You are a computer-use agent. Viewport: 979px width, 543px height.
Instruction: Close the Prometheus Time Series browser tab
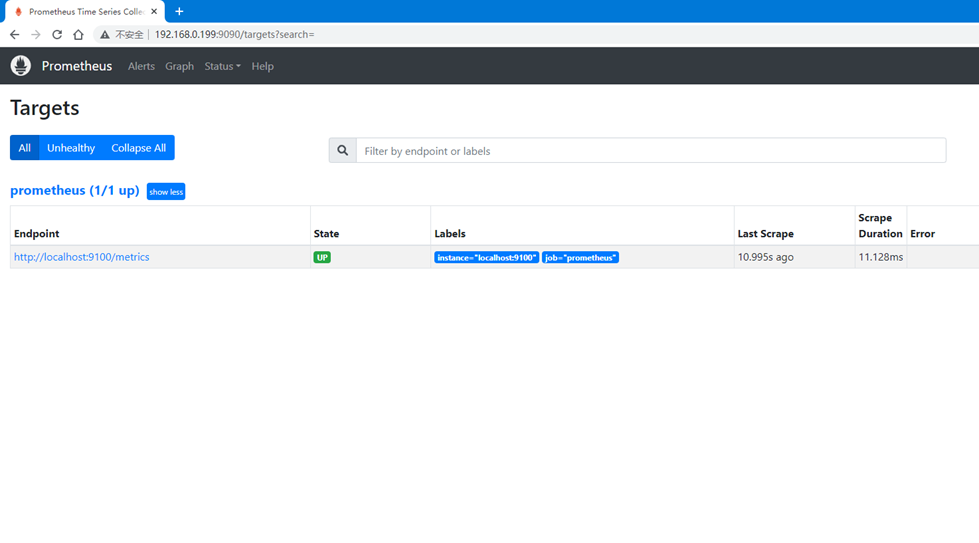[x=154, y=11]
